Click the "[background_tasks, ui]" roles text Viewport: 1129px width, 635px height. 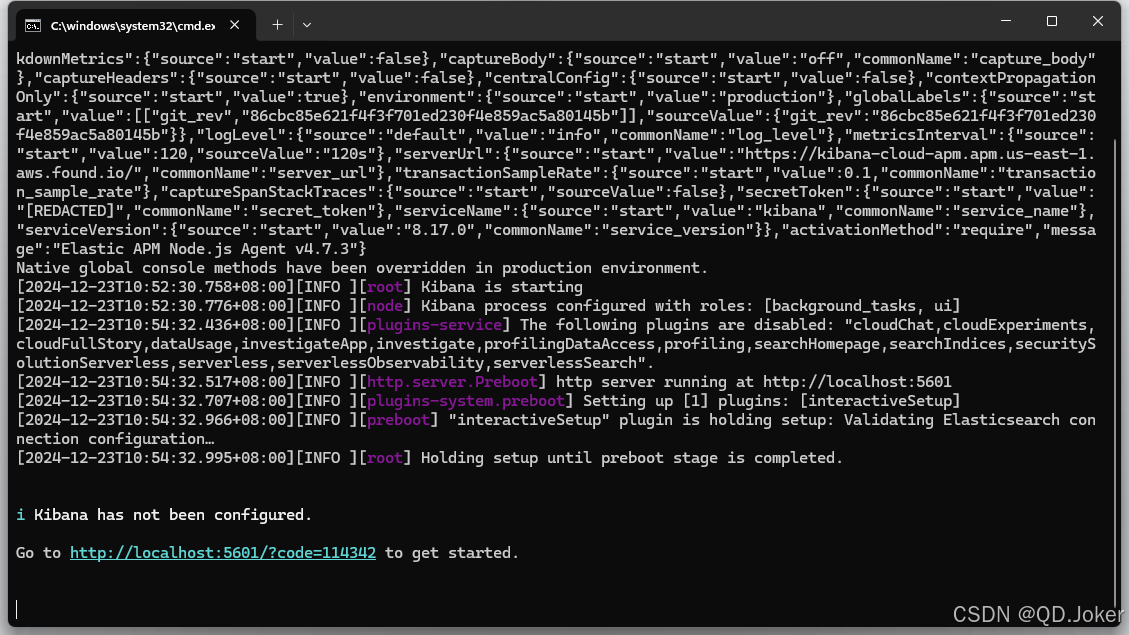862,306
